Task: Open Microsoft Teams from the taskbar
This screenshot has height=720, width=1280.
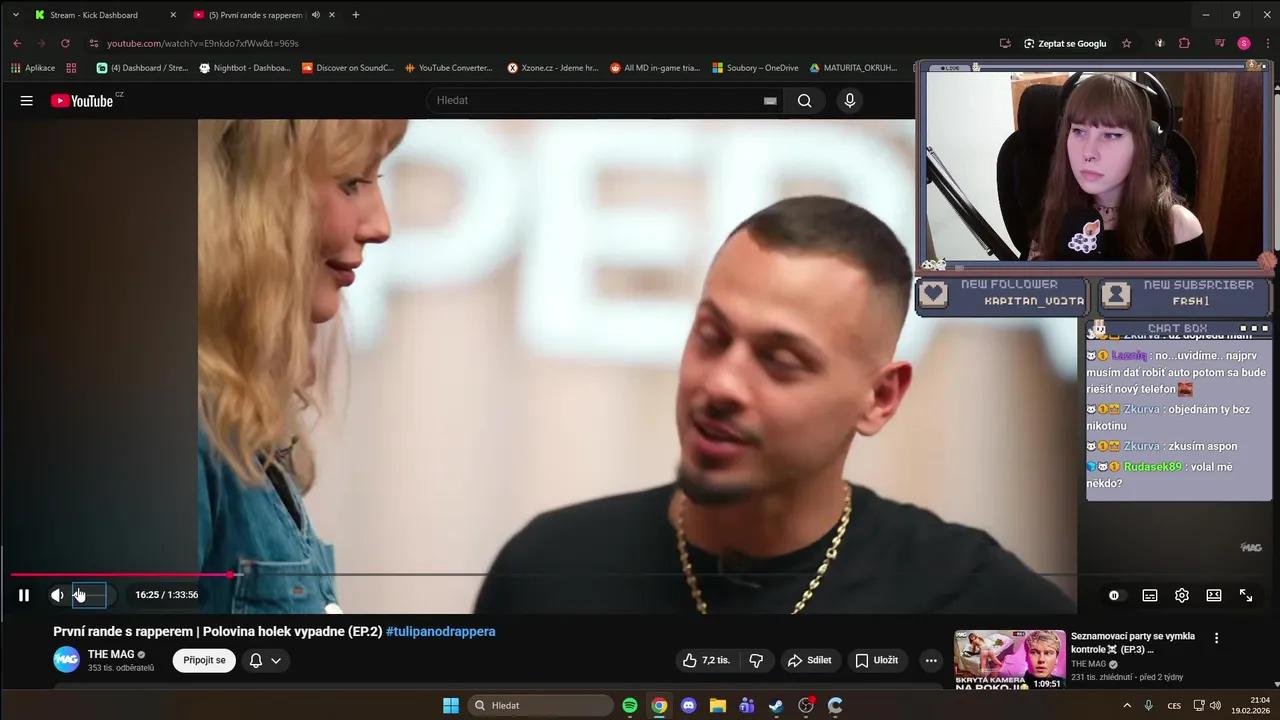Action: tap(746, 705)
